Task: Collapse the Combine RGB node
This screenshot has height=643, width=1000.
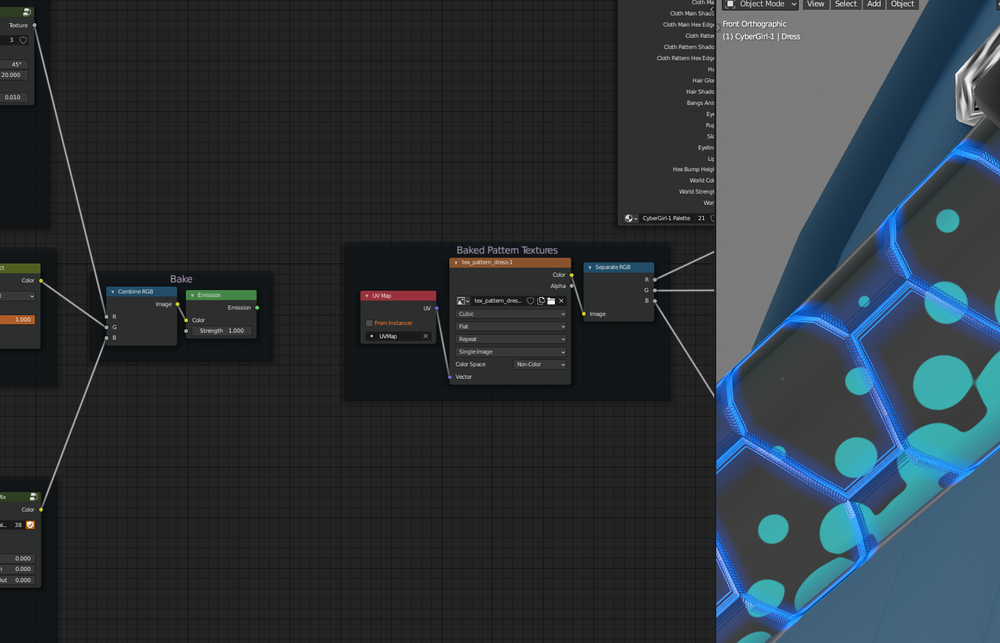Action: 113,292
